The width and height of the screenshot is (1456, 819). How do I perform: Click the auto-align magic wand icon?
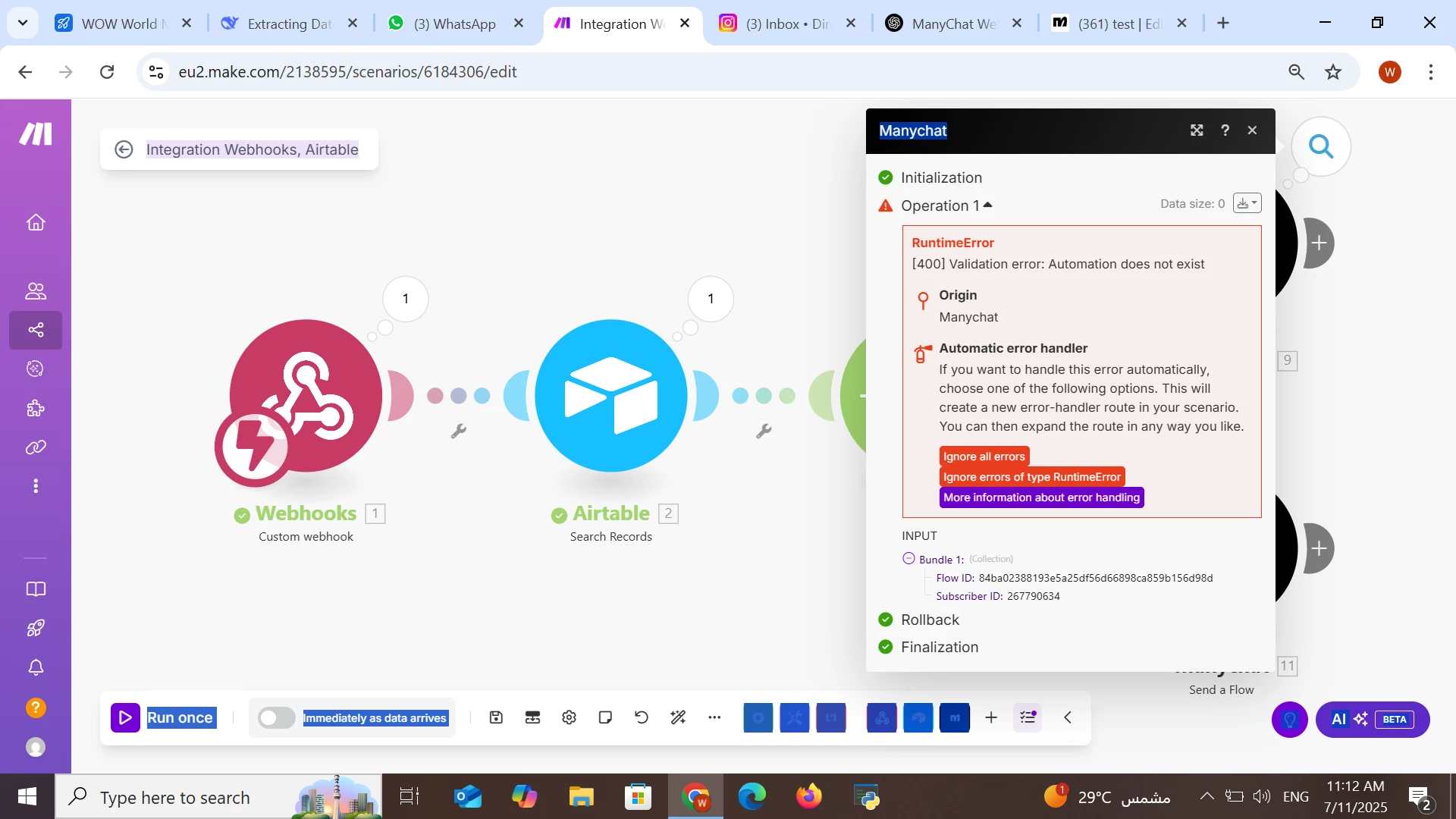[x=678, y=717]
